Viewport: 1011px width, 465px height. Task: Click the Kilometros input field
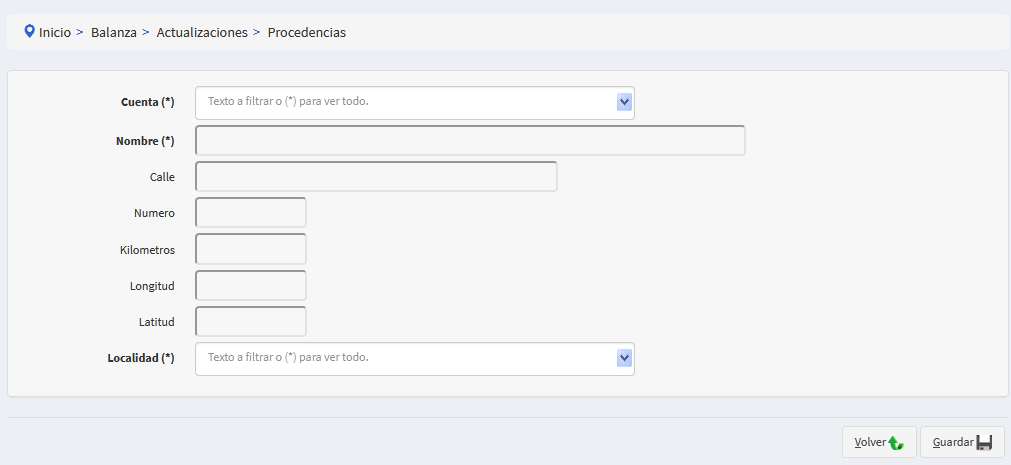tap(251, 250)
